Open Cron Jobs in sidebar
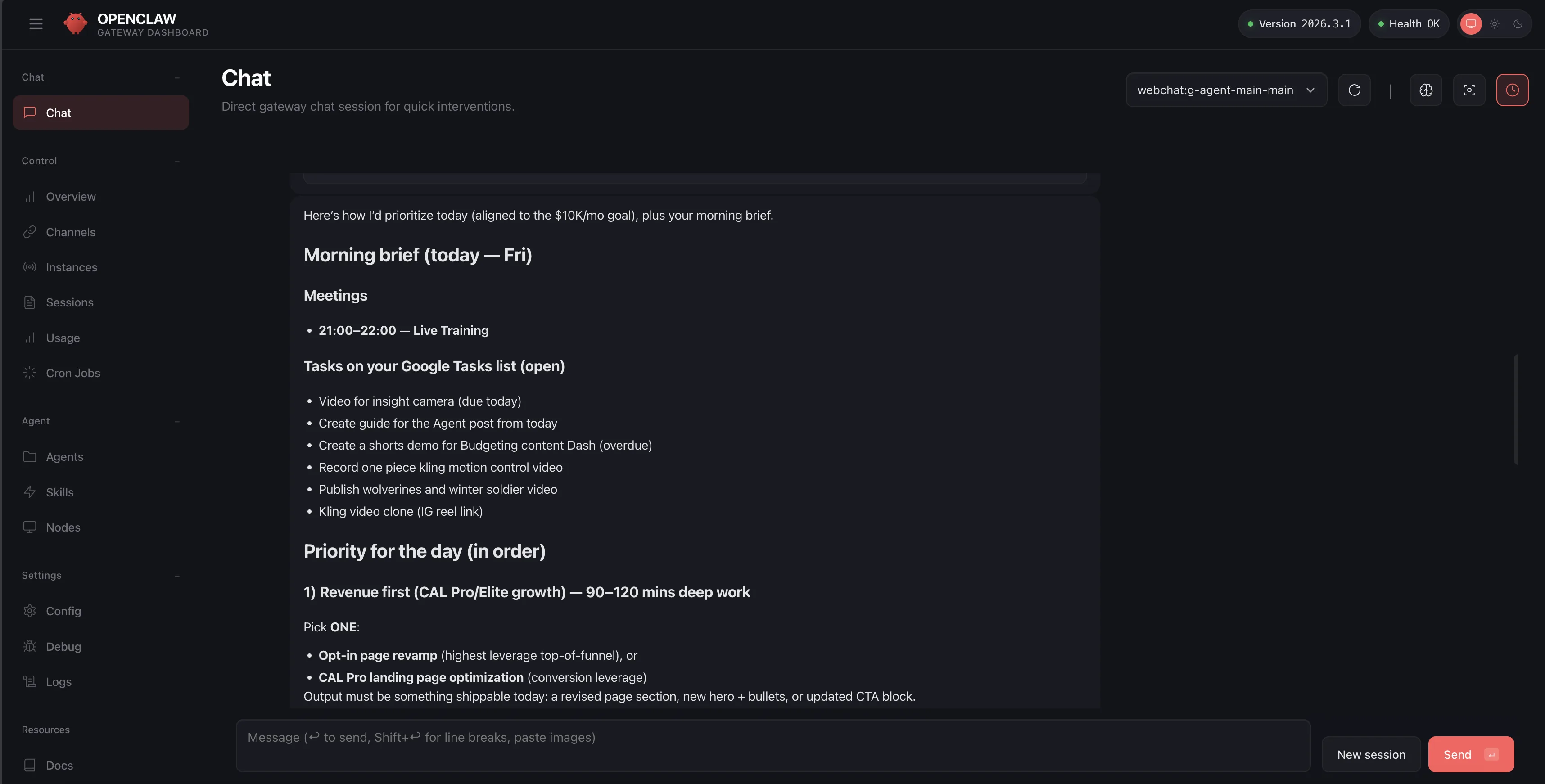The height and width of the screenshot is (784, 1545). (72, 373)
